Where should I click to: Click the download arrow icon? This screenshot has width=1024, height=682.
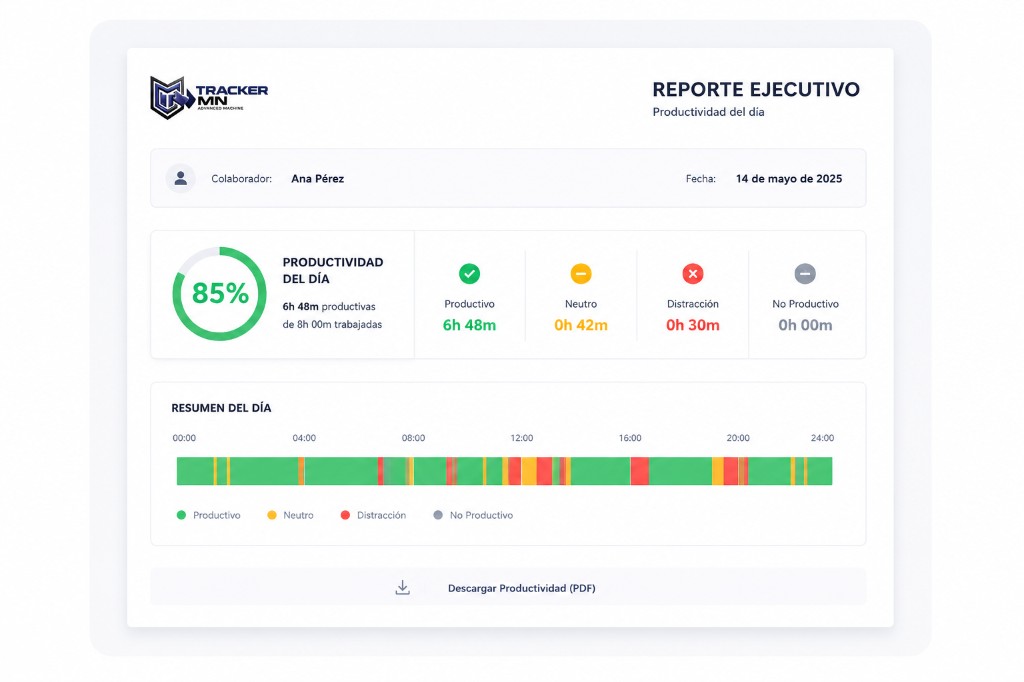click(403, 588)
